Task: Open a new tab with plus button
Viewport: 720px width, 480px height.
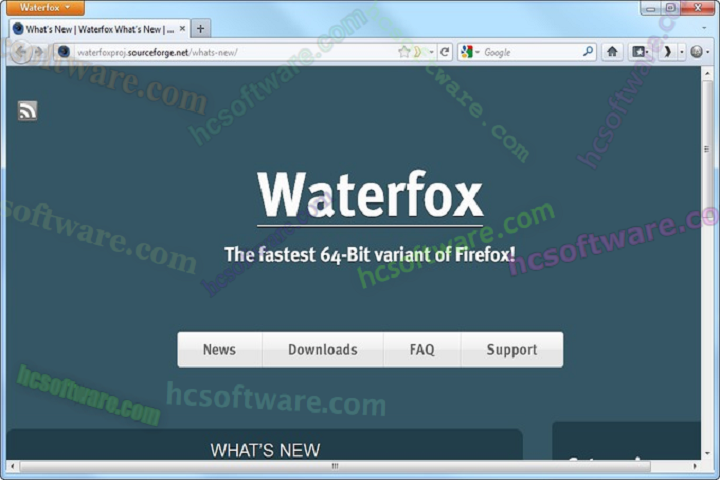Action: coord(200,29)
